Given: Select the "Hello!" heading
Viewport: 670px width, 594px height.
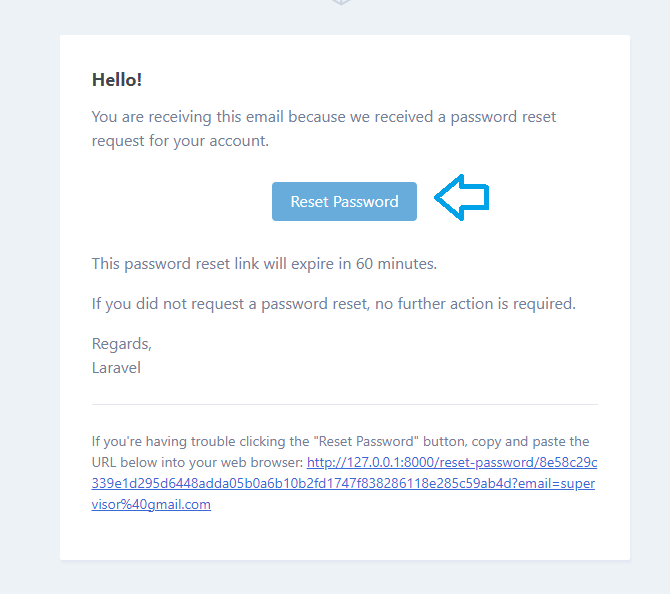Looking at the screenshot, I should 117,80.
